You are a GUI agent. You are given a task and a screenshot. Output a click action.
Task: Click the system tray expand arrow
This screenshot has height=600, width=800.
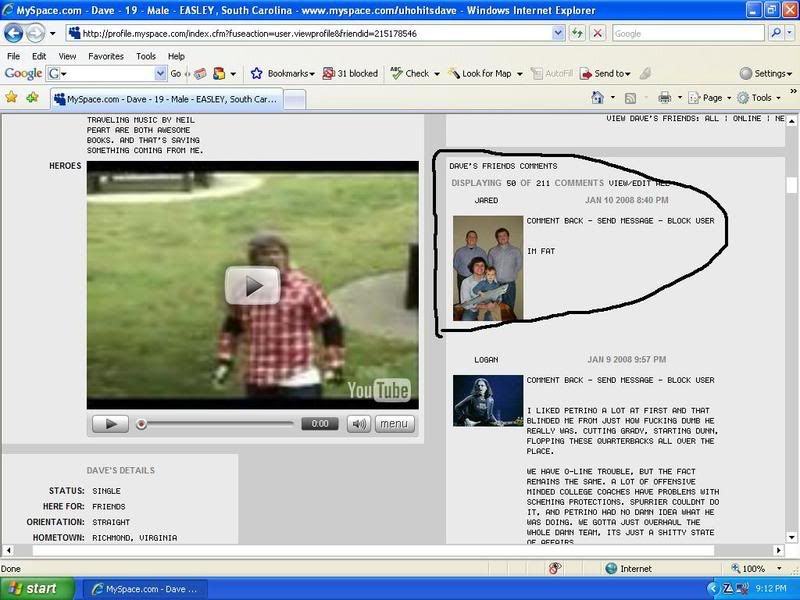(713, 589)
